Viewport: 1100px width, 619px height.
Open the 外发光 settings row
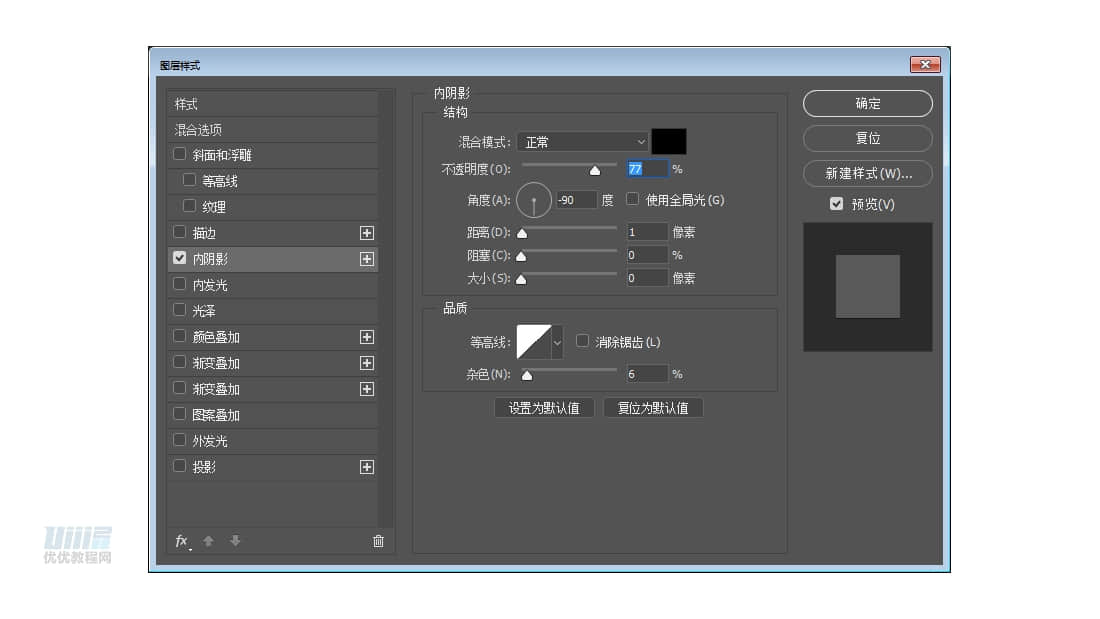click(x=272, y=441)
